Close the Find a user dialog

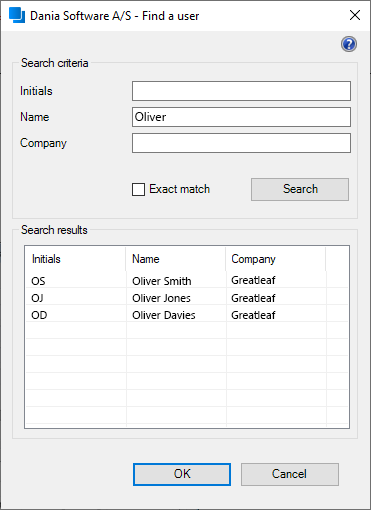355,15
